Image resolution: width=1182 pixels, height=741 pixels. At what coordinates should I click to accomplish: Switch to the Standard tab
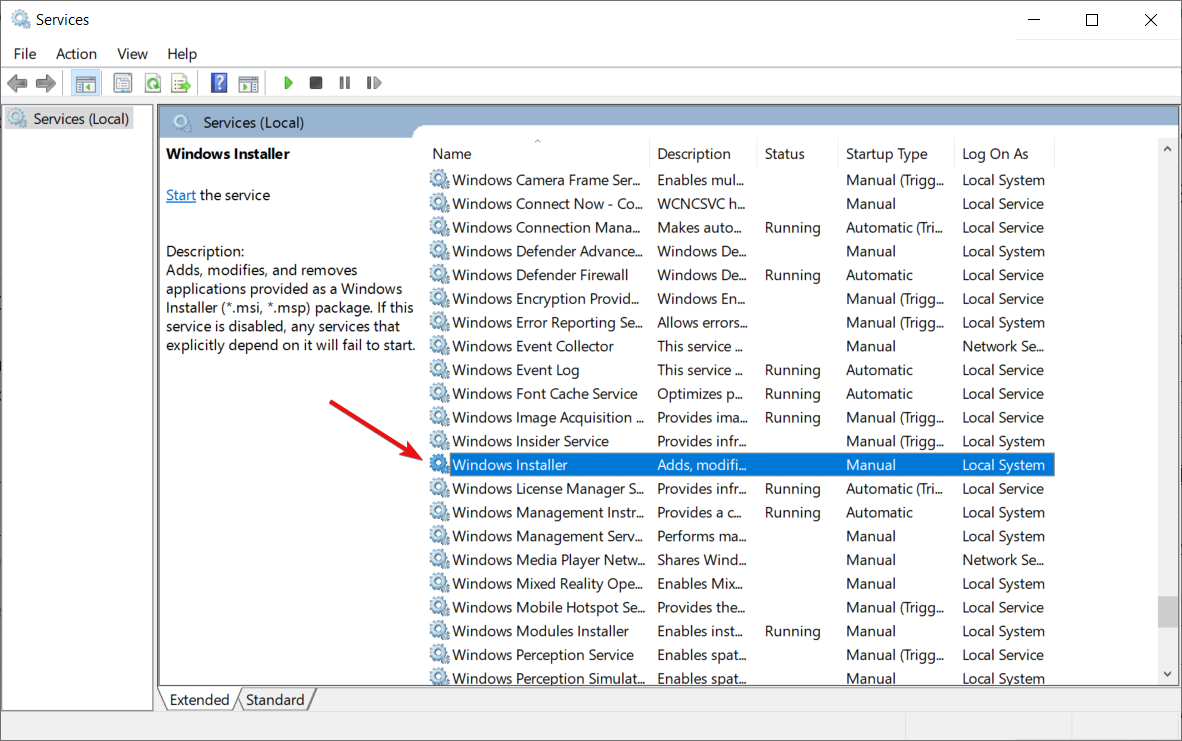(x=275, y=700)
